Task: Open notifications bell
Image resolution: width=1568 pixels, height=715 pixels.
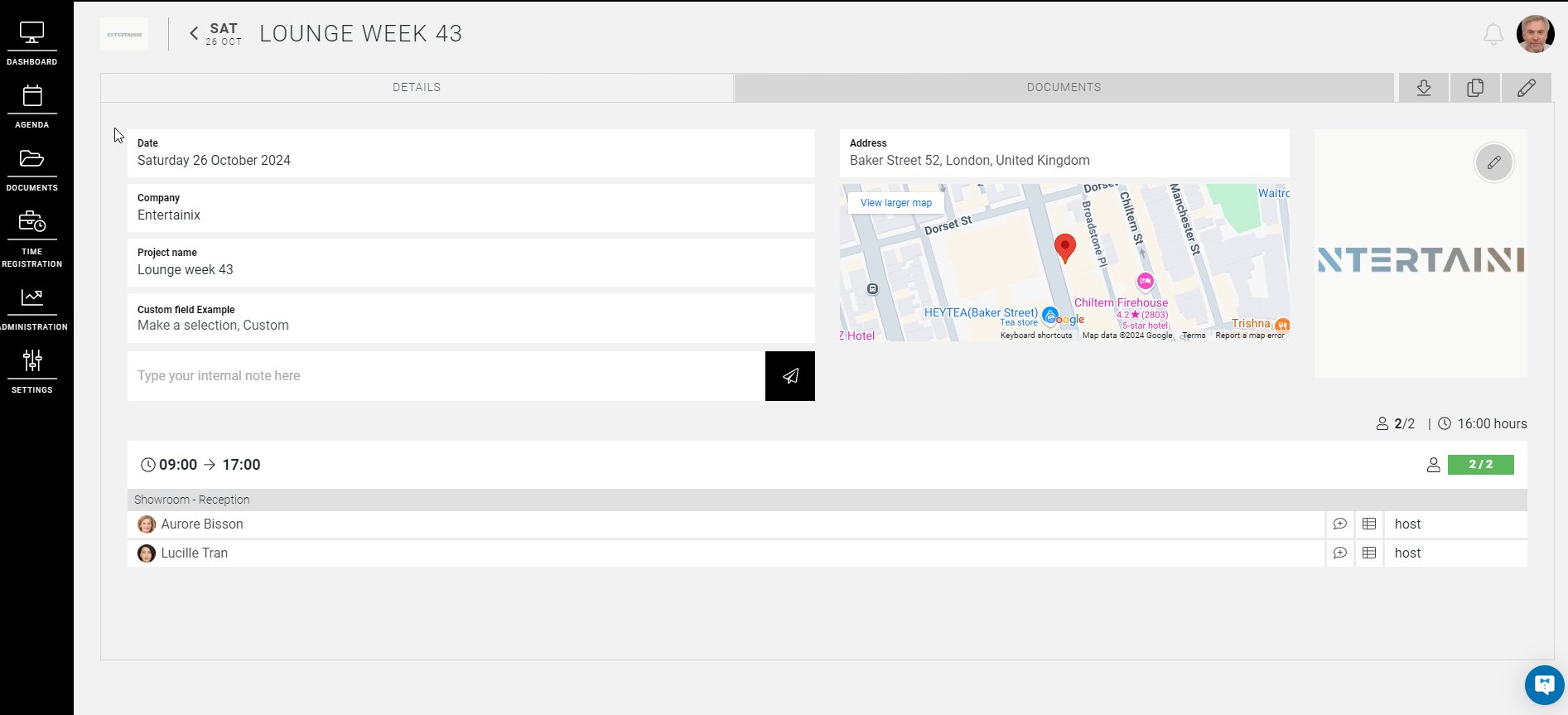Action: (1493, 35)
